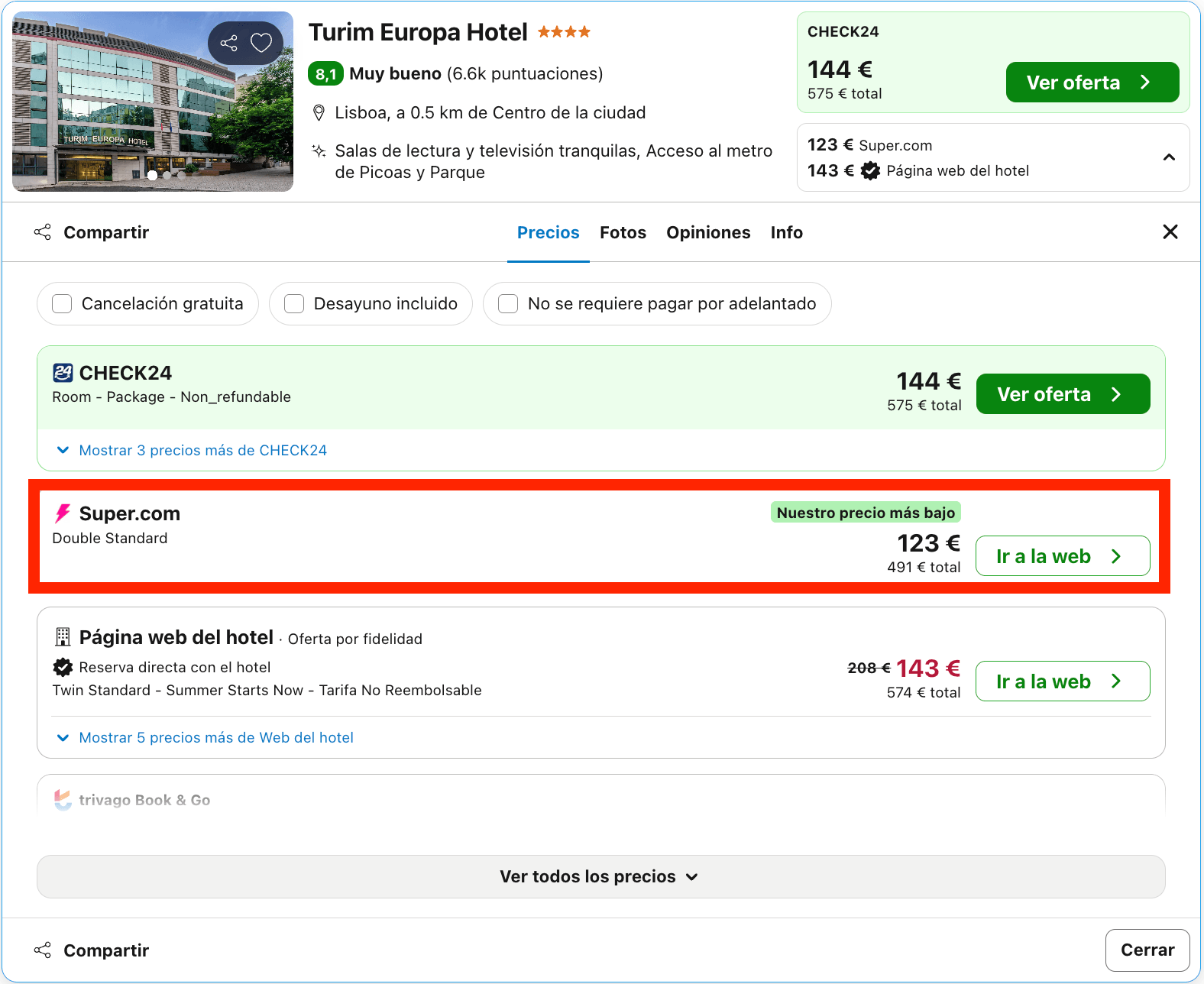
Task: Switch to the Precios tab
Action: [549, 232]
